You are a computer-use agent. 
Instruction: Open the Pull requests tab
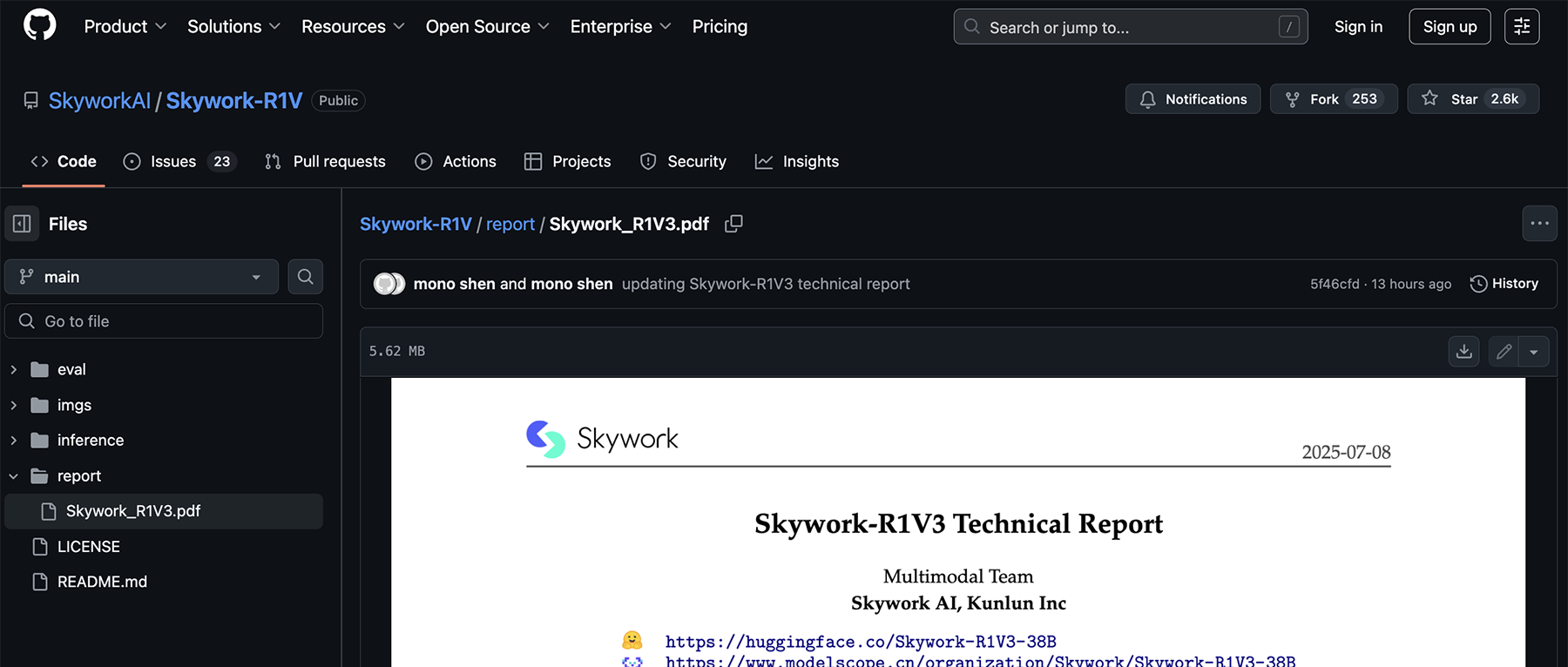pos(325,162)
